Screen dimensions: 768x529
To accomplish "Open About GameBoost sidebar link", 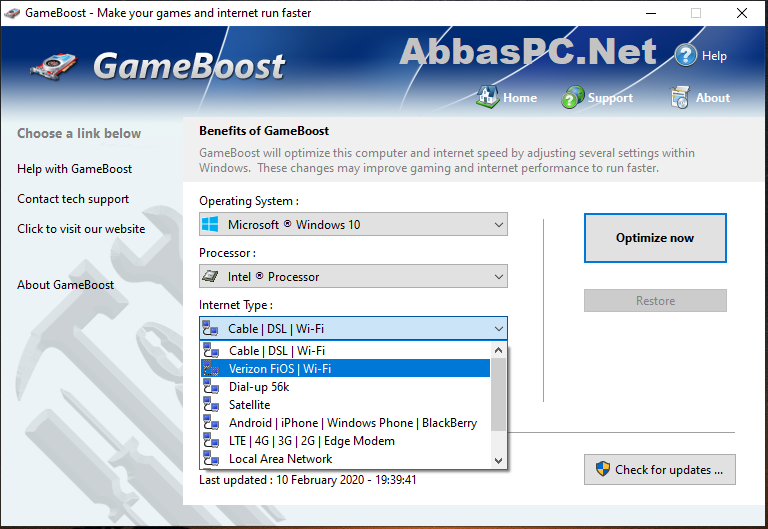I will point(66,285).
